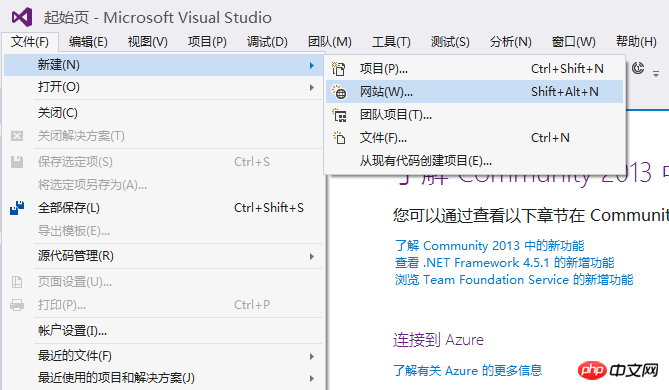Viewport: 669px width, 390px height.
Task: Open the toolbar overflow dropdown arrow
Action: click(x=656, y=74)
